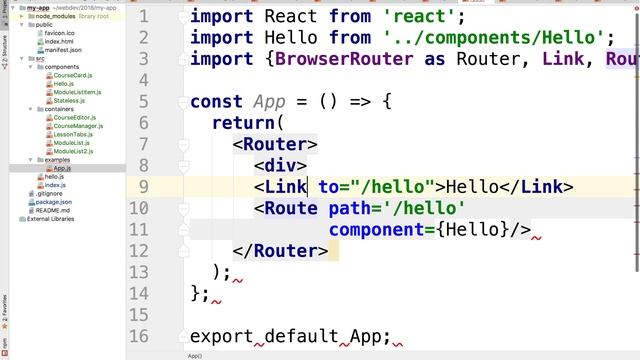This screenshot has width=640, height=360.
Task: Select External Libraries node
Action: (50, 219)
